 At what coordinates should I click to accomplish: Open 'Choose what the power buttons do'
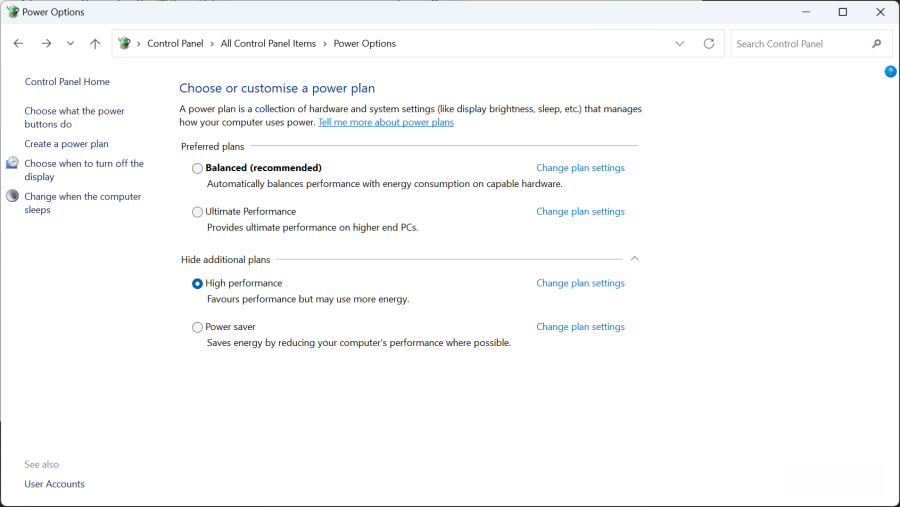74,117
